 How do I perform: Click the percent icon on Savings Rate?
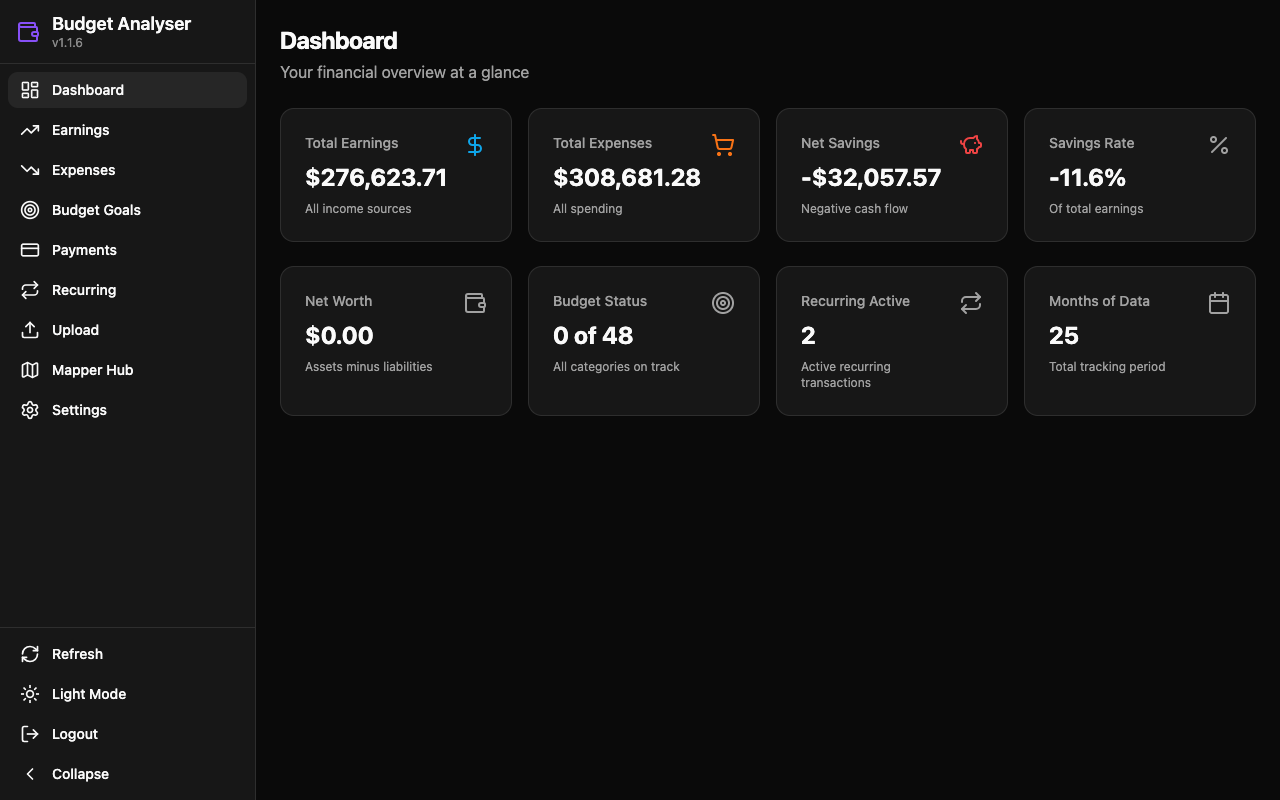pyautogui.click(x=1218, y=145)
